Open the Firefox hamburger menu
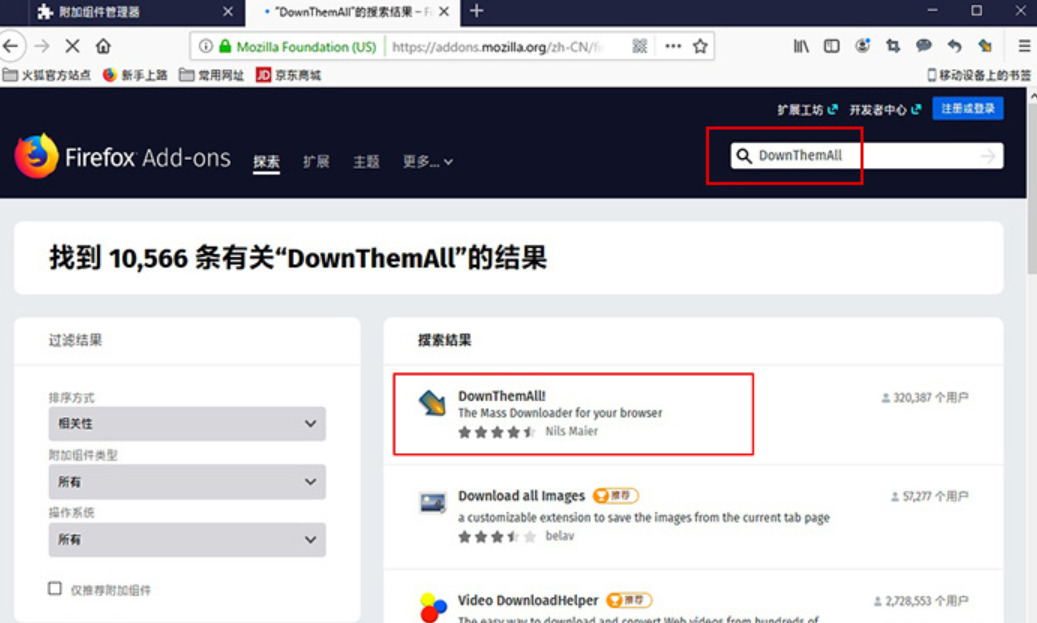Image resolution: width=1037 pixels, height=623 pixels. click(x=1024, y=46)
